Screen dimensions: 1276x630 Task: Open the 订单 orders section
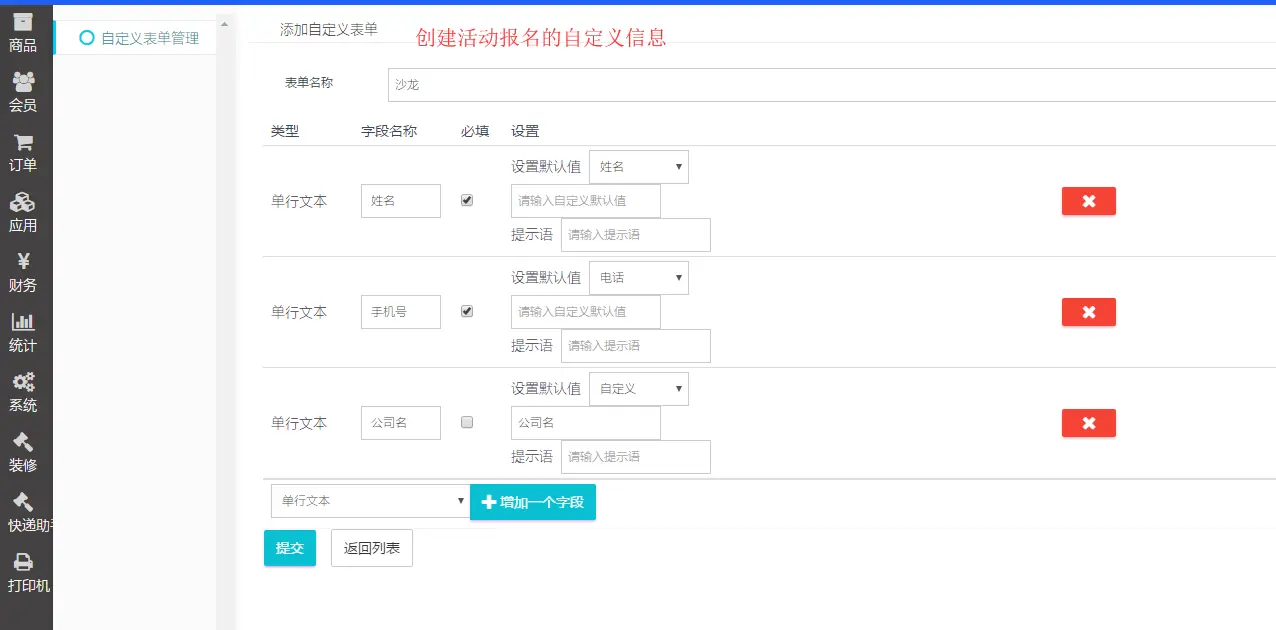24,150
